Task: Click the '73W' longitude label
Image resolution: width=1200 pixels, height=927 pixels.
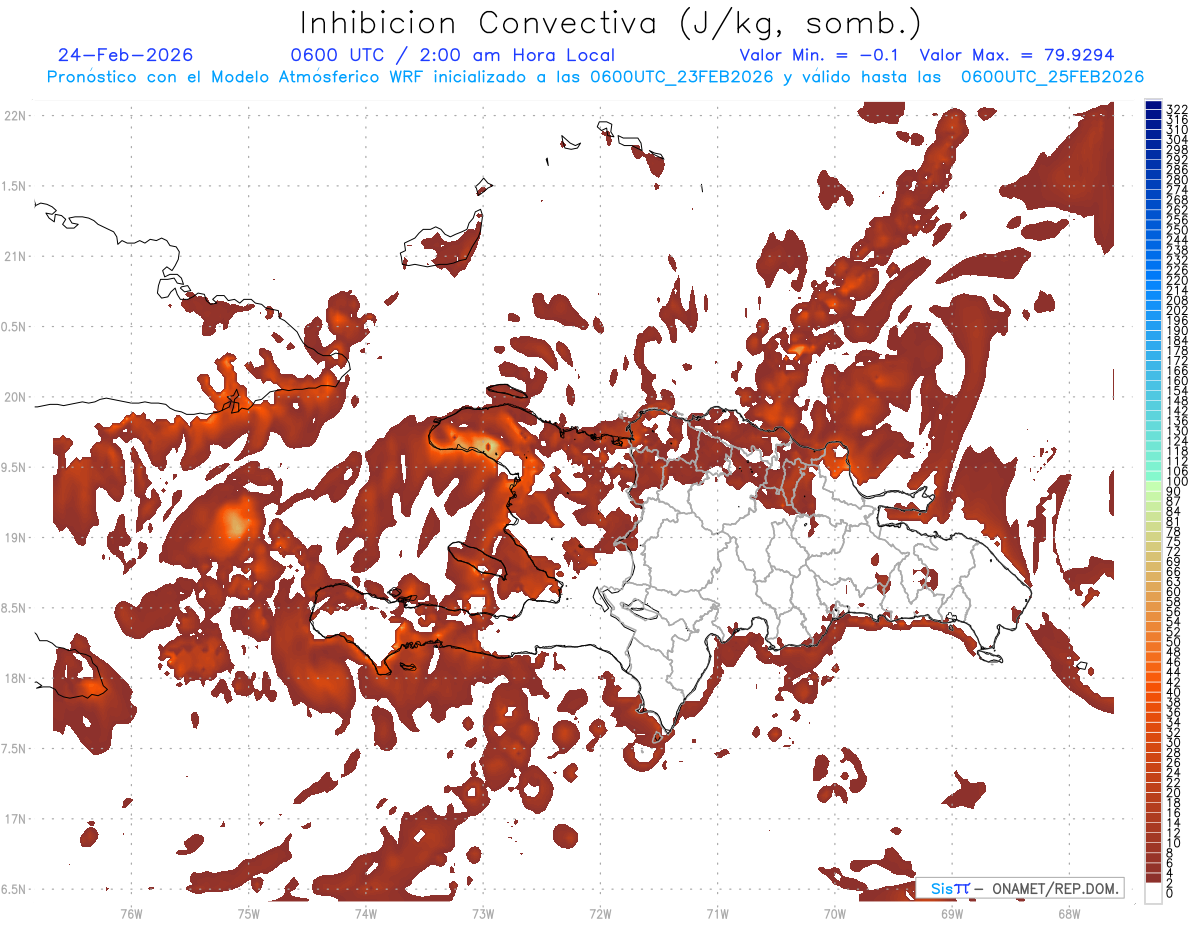Action: coord(483,914)
